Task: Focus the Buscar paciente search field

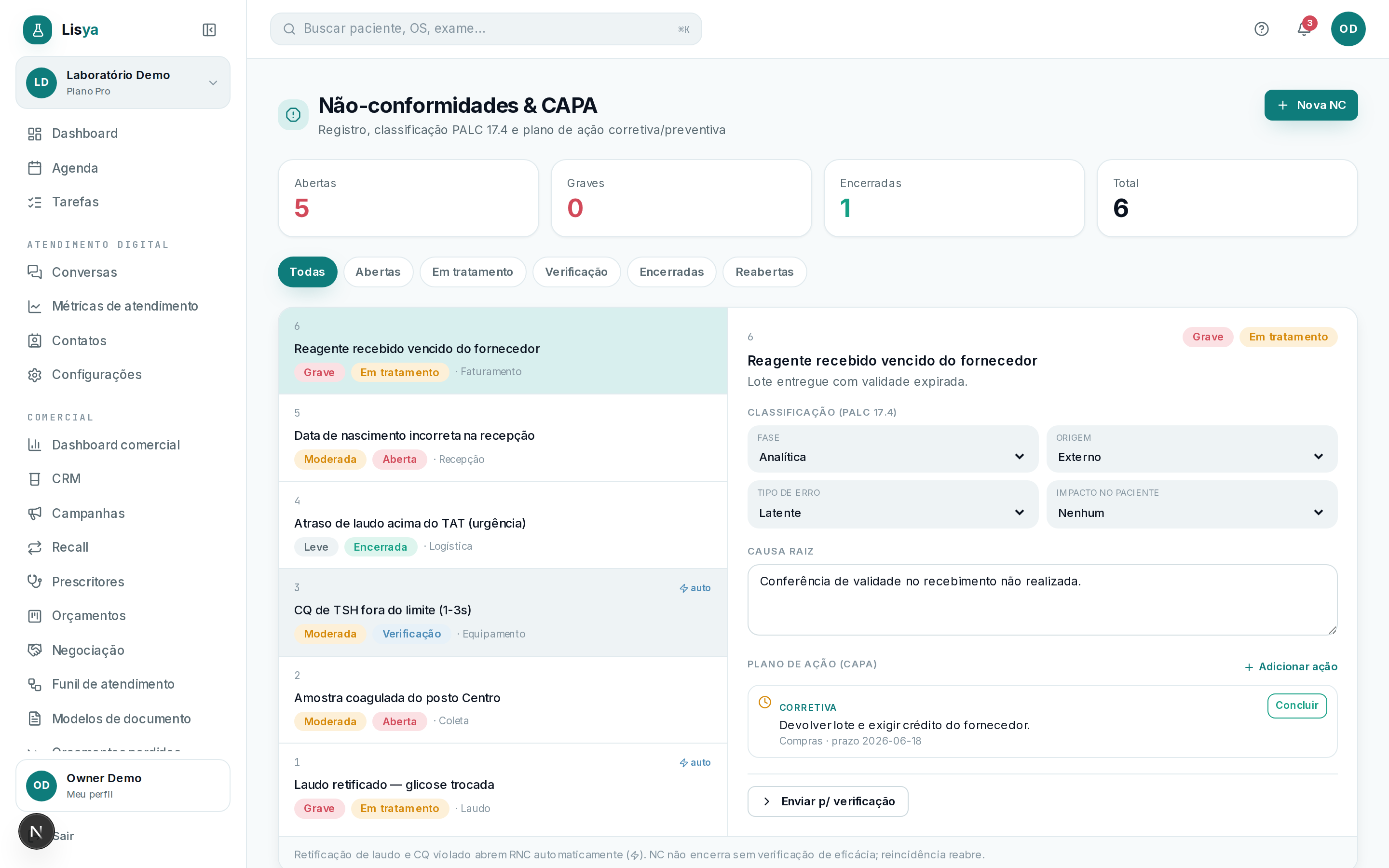Action: [486, 29]
